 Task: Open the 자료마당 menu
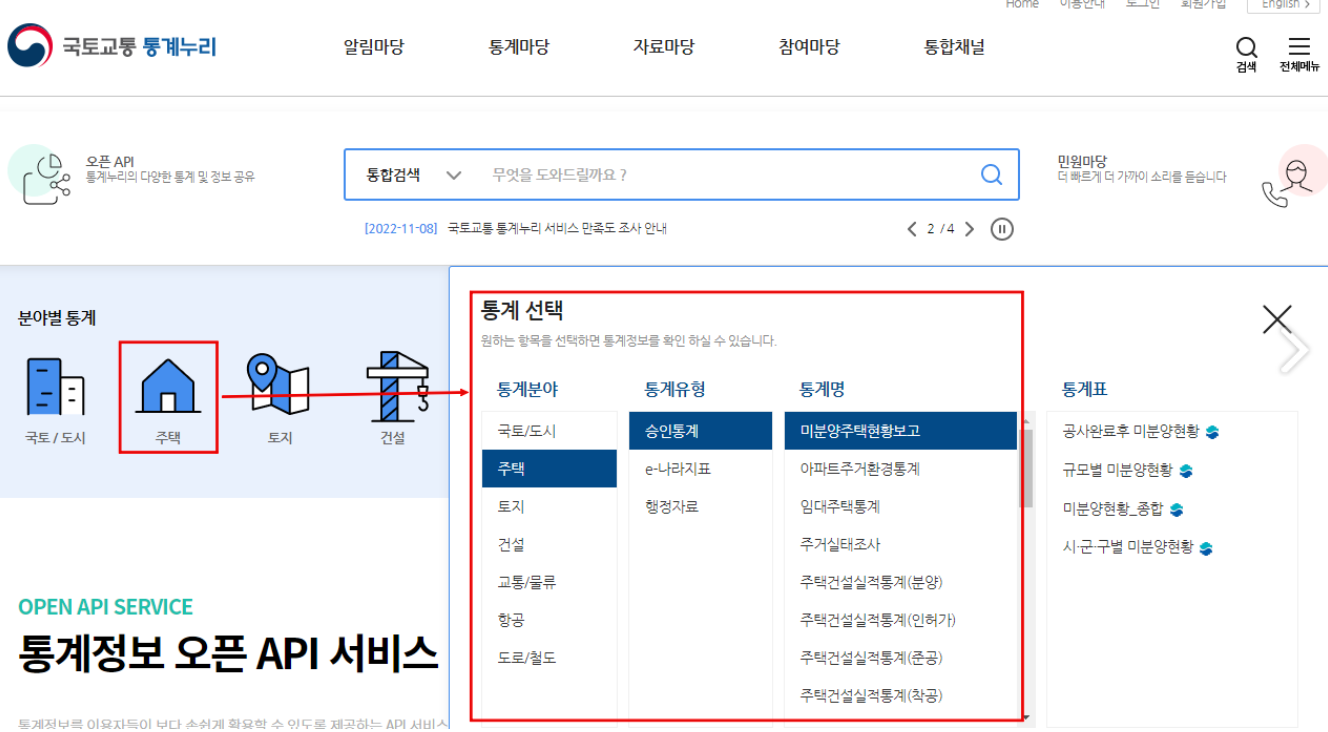click(x=663, y=46)
